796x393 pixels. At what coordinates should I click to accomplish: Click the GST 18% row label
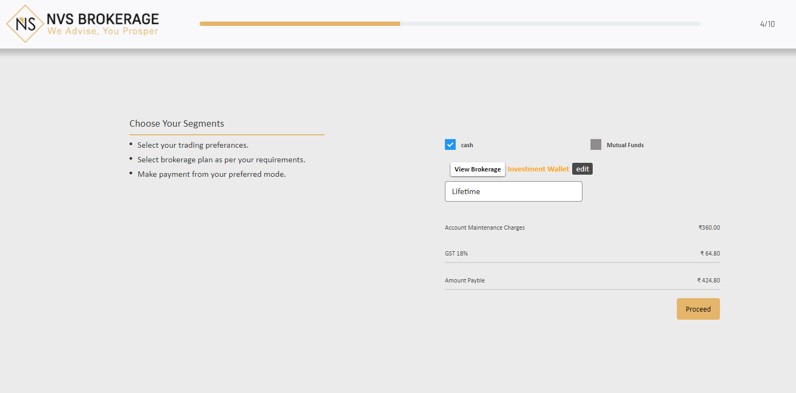456,253
